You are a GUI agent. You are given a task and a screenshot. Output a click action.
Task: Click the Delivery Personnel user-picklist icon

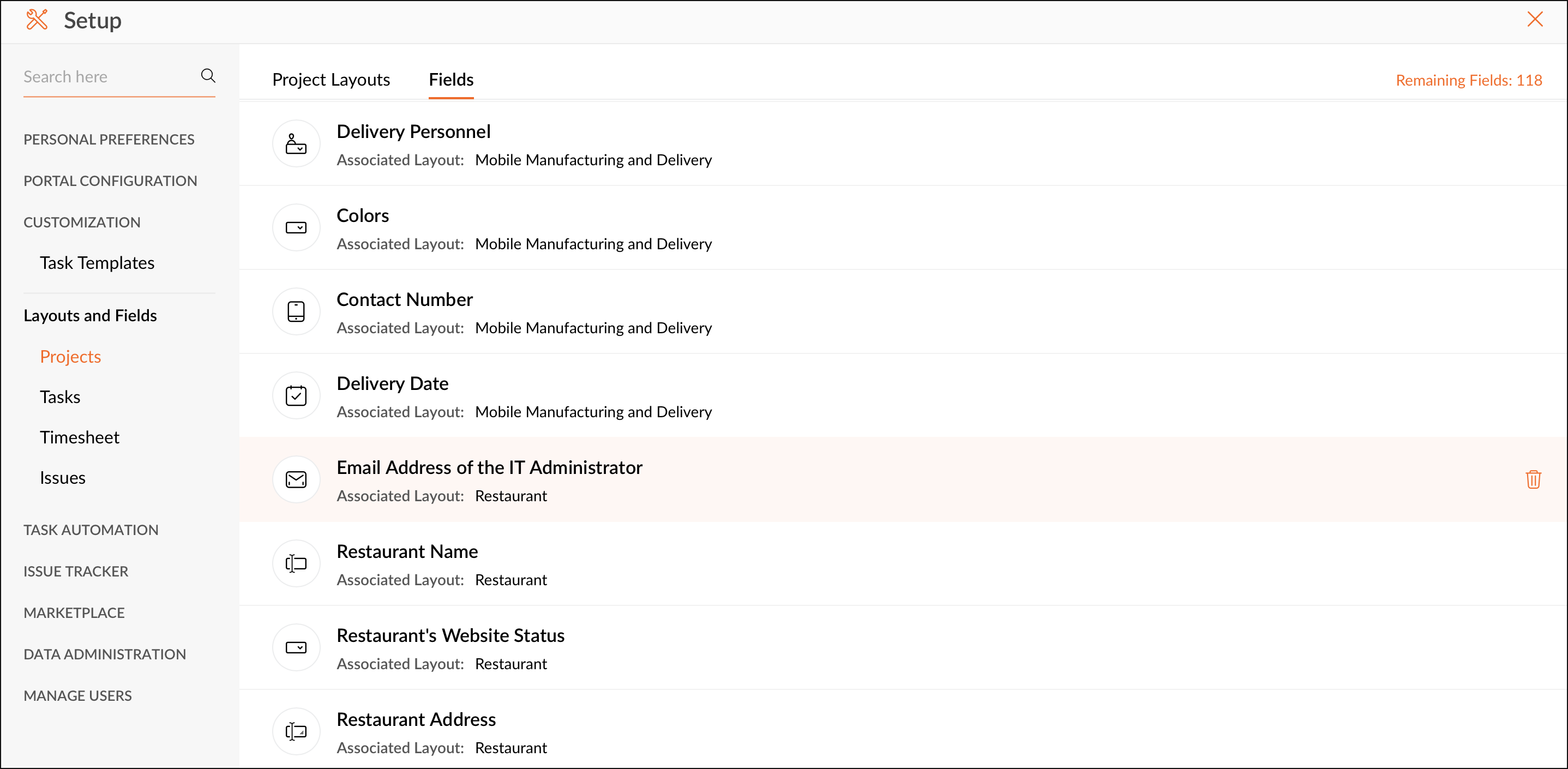tap(296, 145)
